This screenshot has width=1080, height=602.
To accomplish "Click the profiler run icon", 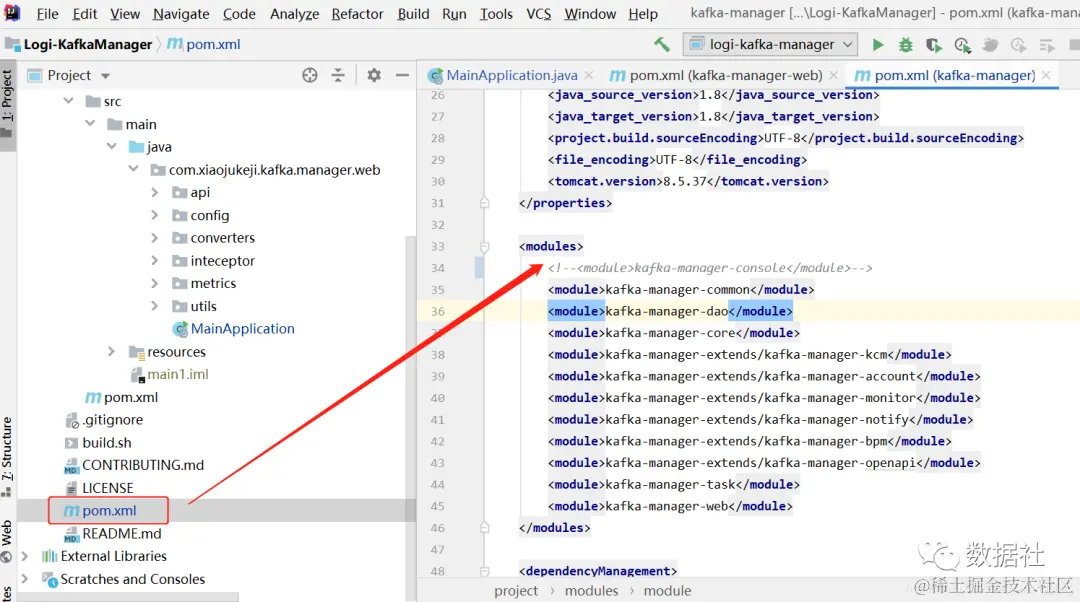I will [x=962, y=45].
